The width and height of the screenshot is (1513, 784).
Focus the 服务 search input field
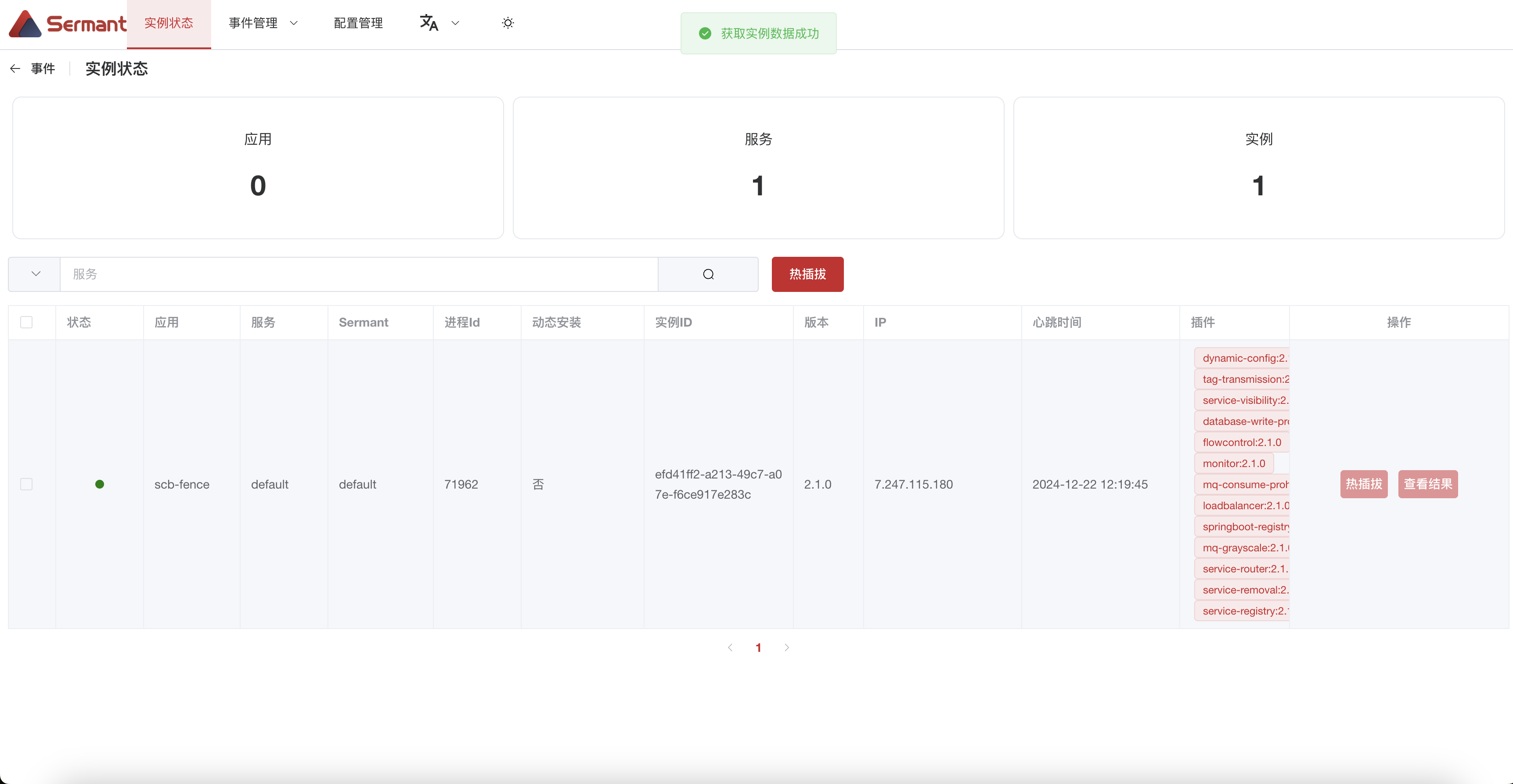(x=358, y=274)
